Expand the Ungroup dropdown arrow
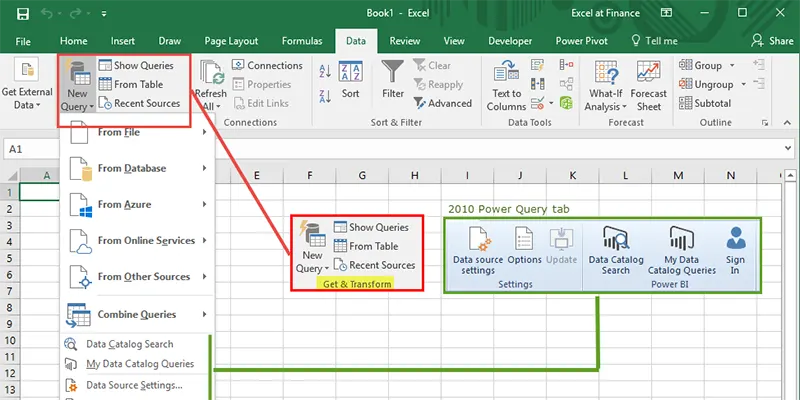The image size is (800, 400). (x=743, y=84)
